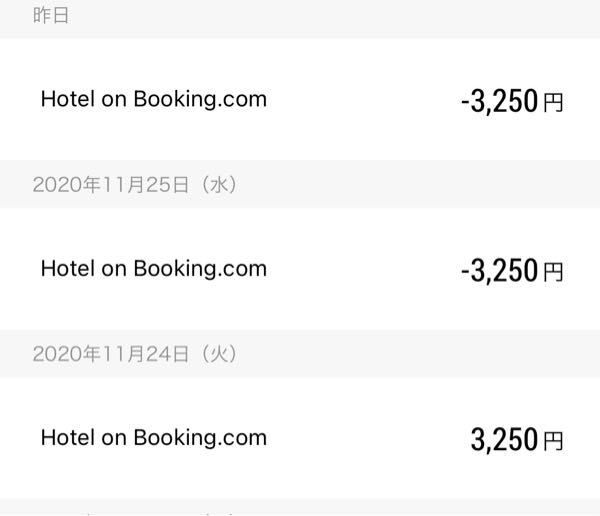The image size is (600, 516).
Task: Click the Hotel on Booking.com label for Nov 24
Action: [x=154, y=438]
